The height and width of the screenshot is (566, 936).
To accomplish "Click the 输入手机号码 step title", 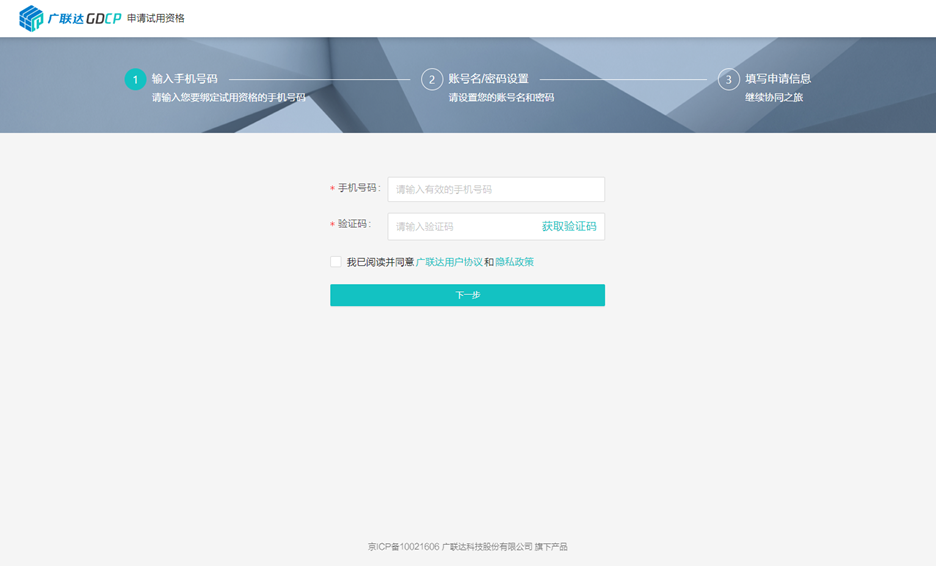I will click(184, 79).
